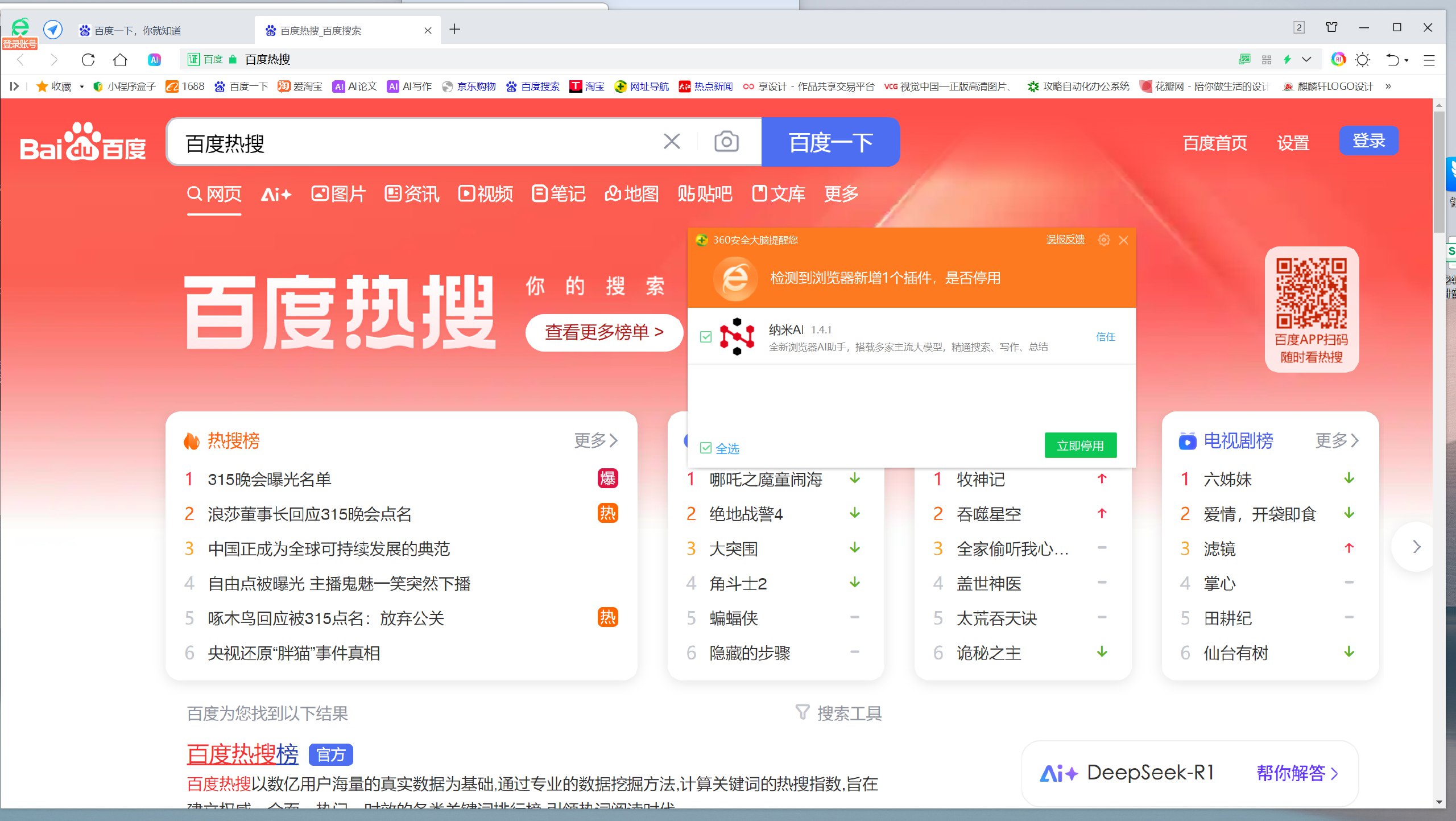
Task: Show more bookmarks with double chevron
Action: click(x=1388, y=86)
